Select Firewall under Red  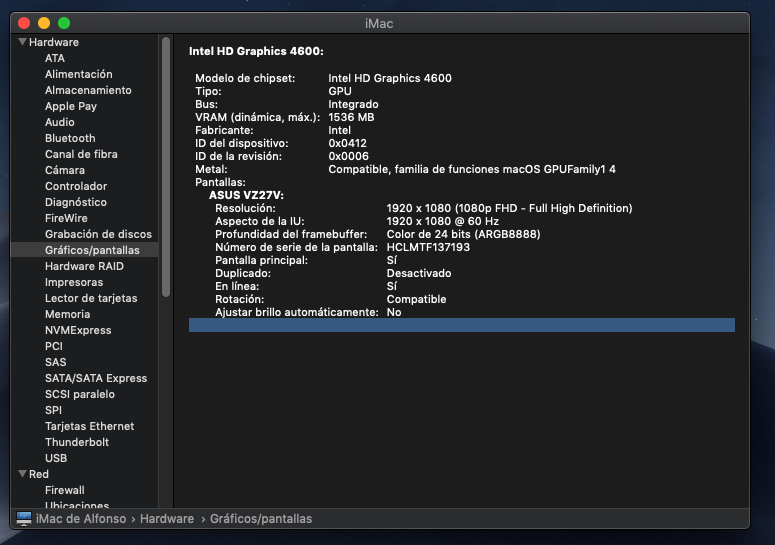(65, 490)
